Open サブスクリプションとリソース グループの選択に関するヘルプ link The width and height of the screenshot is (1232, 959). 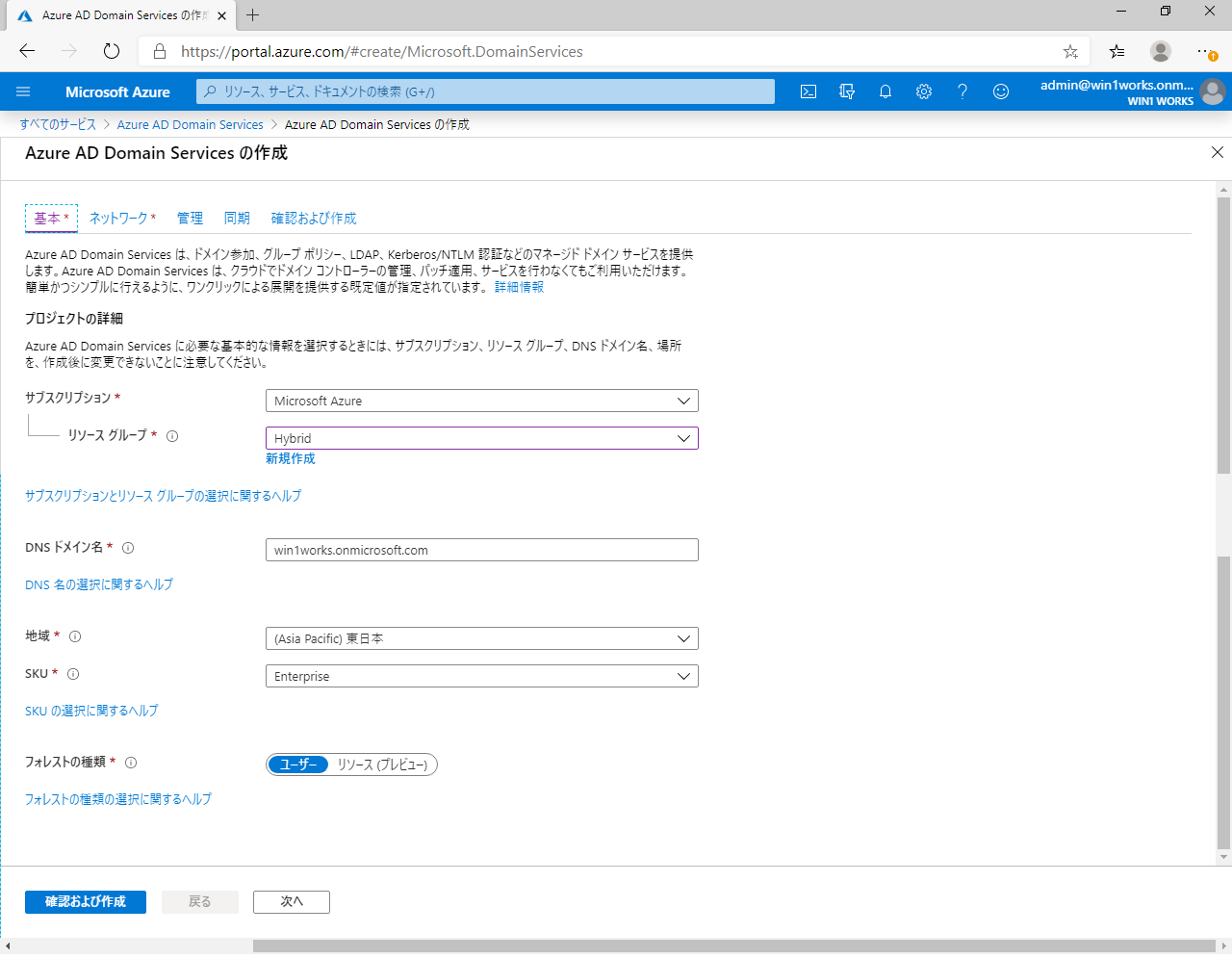(x=163, y=496)
